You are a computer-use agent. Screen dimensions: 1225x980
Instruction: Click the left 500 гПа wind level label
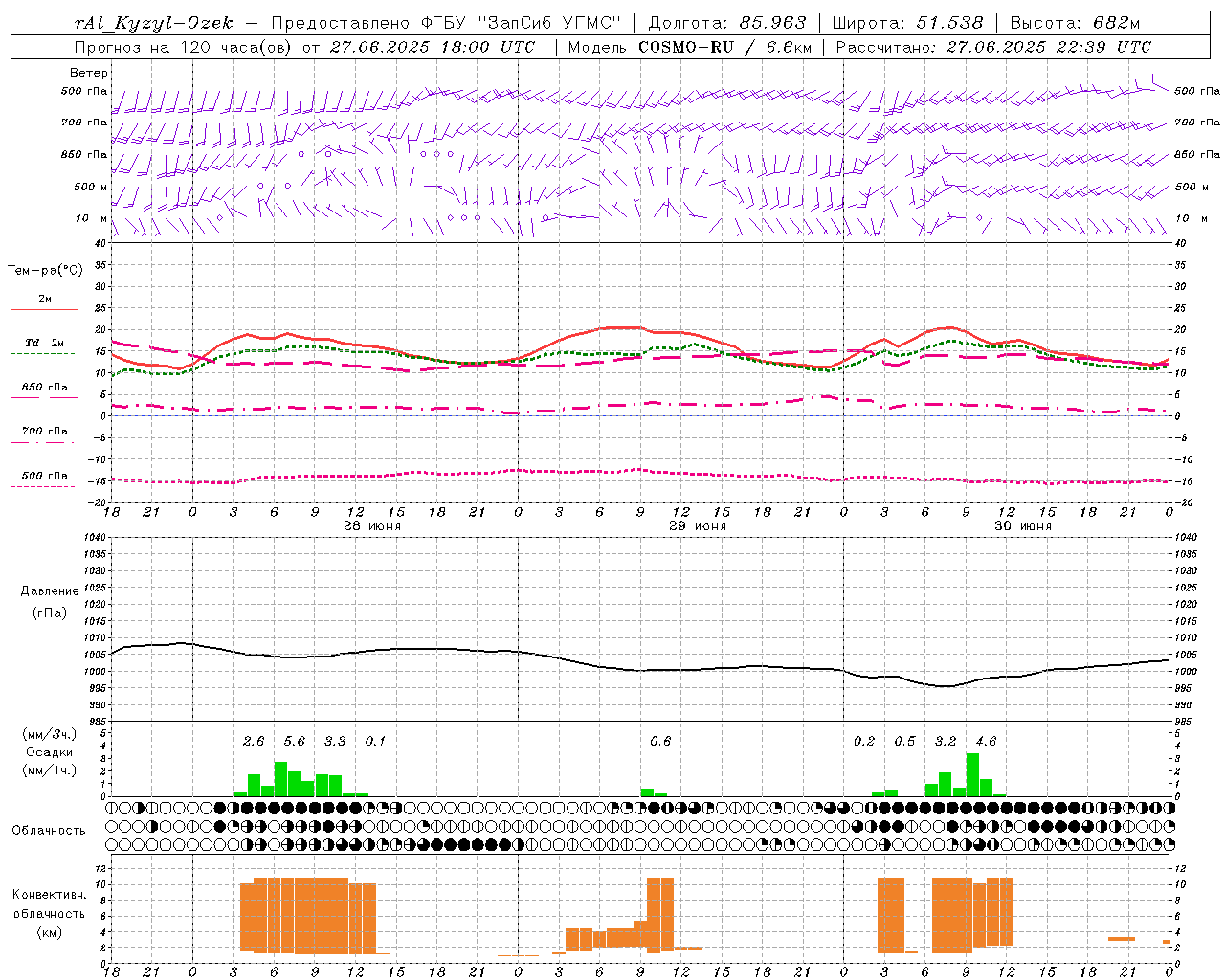(x=84, y=92)
